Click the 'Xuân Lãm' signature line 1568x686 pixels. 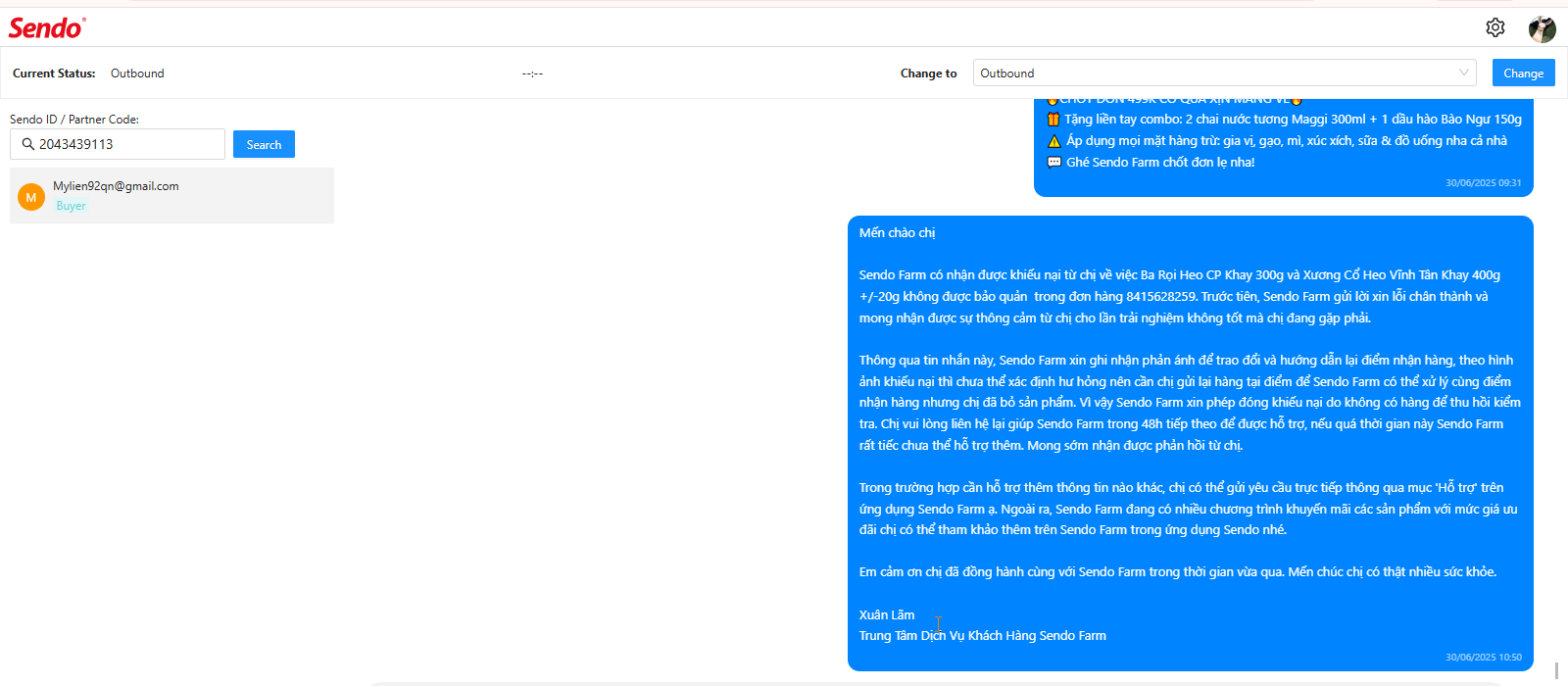(887, 615)
